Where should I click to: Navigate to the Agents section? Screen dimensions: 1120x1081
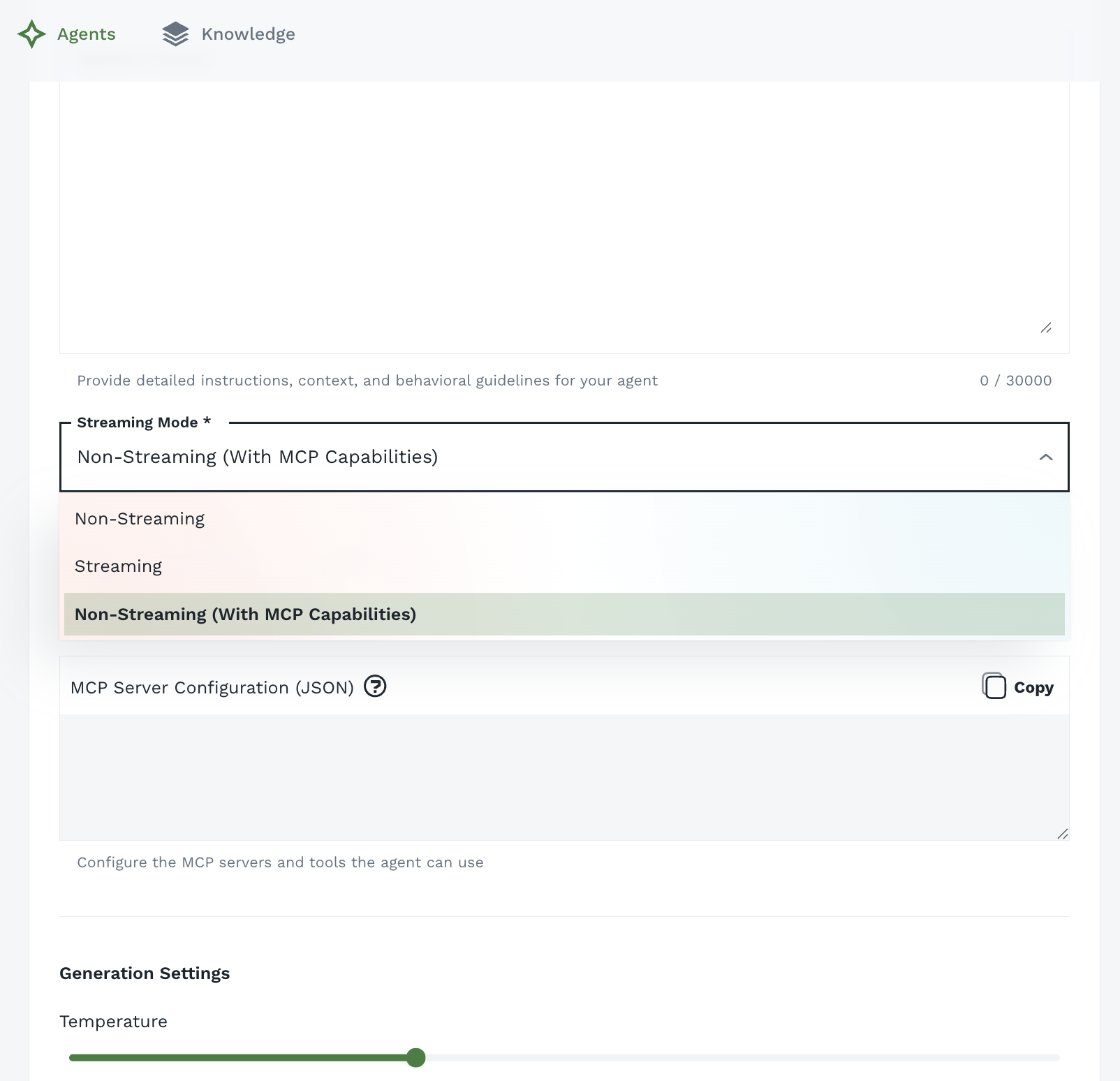(85, 33)
